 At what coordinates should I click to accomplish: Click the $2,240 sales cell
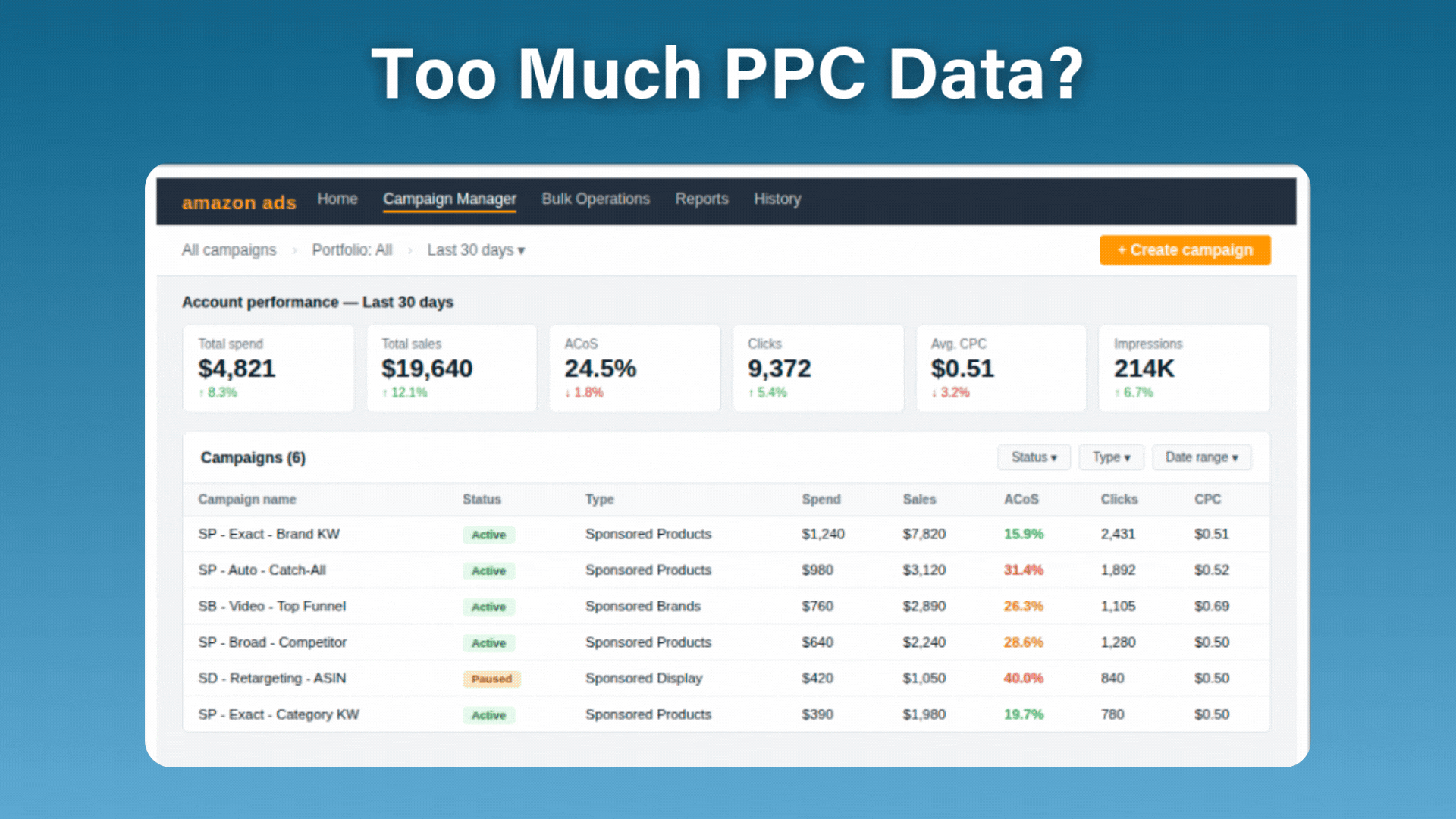924,642
